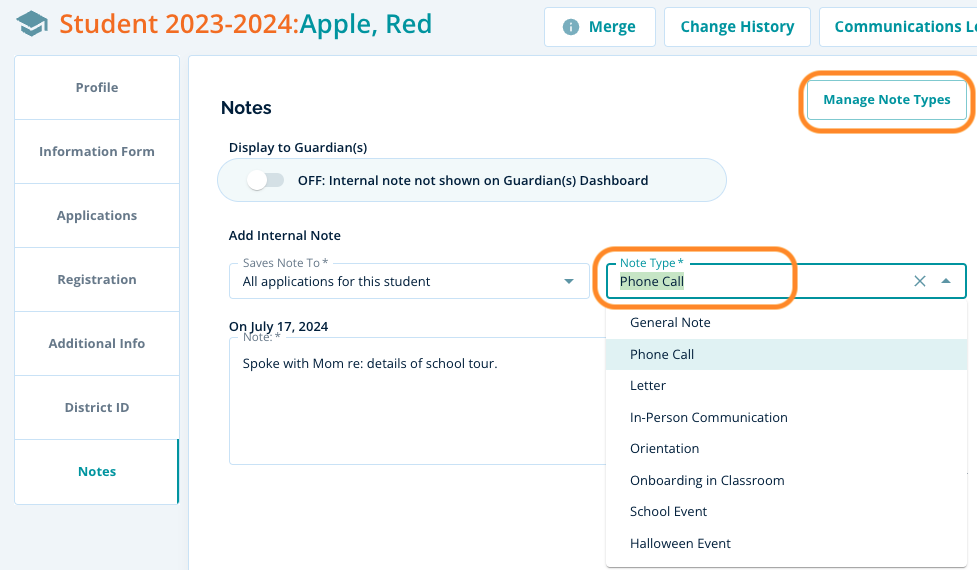Choose Onboarding in Classroom option
This screenshot has height=570, width=977.
pyautogui.click(x=706, y=481)
